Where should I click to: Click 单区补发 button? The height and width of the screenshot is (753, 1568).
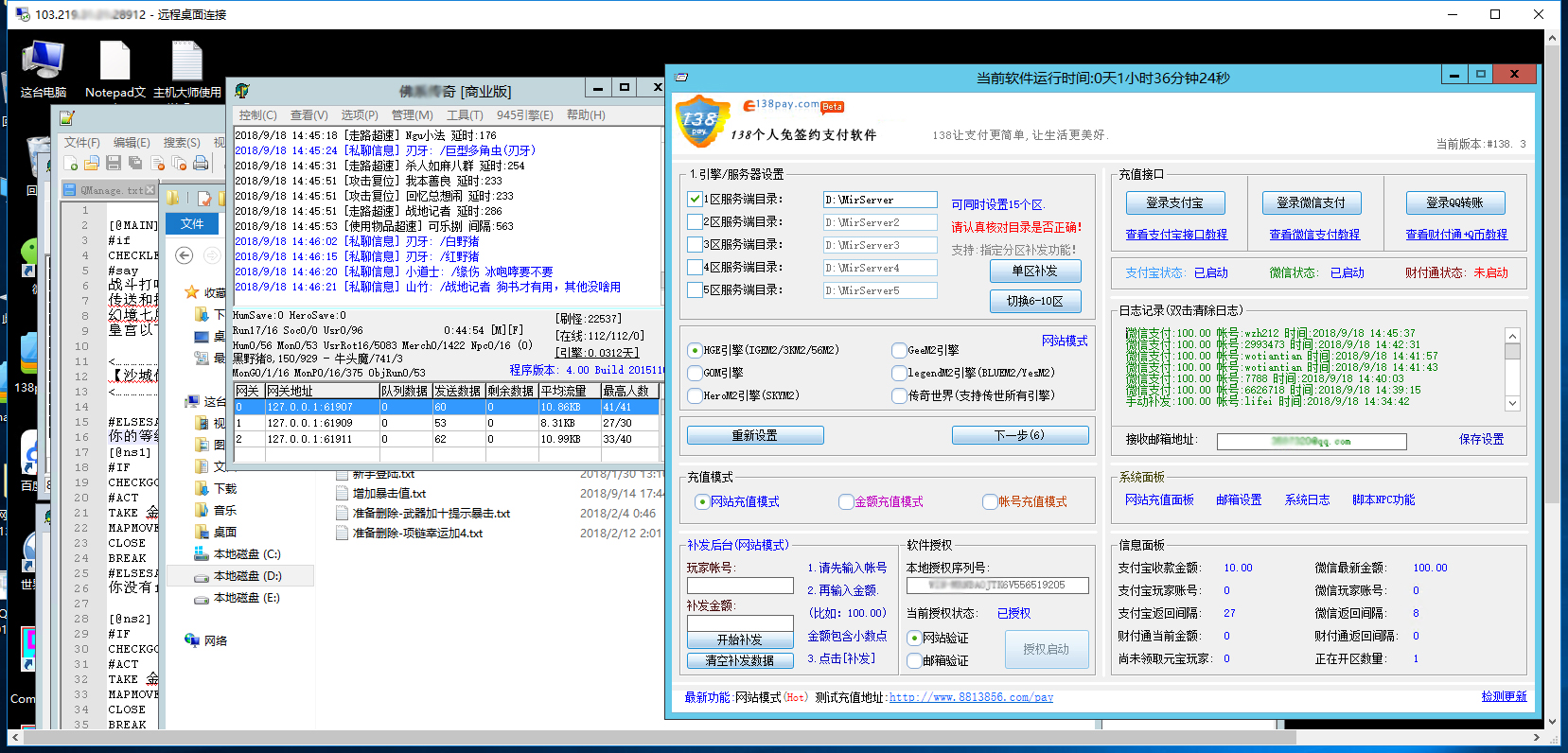tap(1035, 271)
